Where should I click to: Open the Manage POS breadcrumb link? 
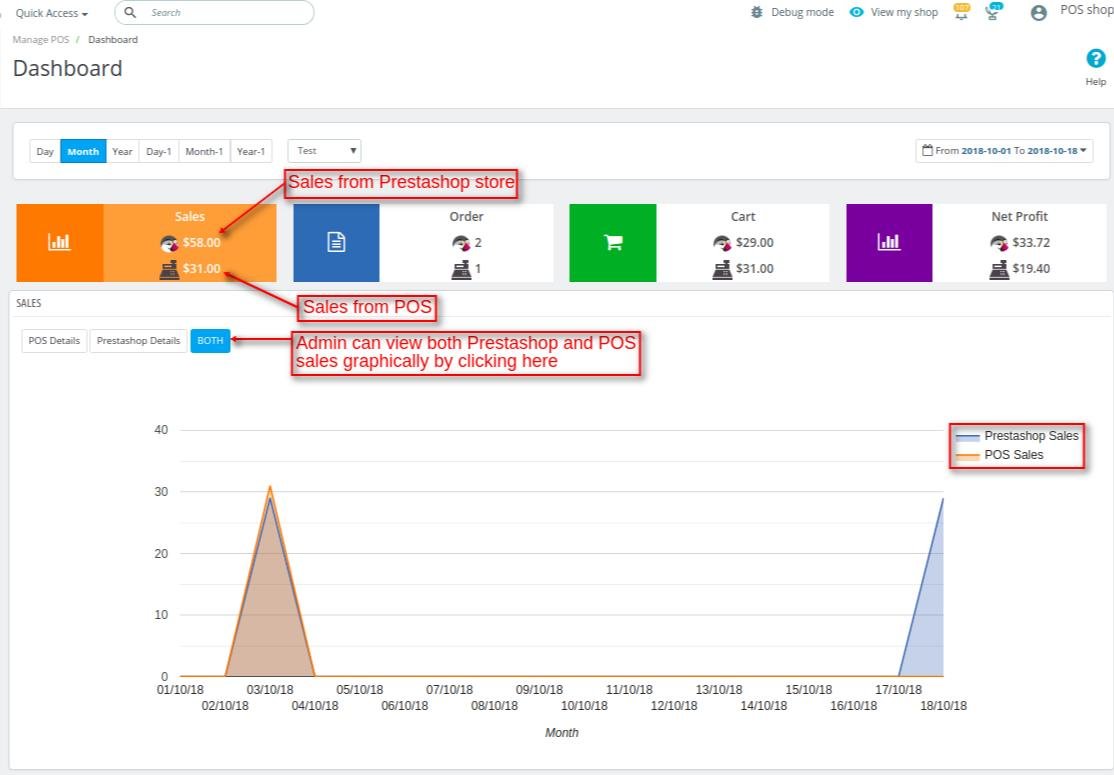40,40
